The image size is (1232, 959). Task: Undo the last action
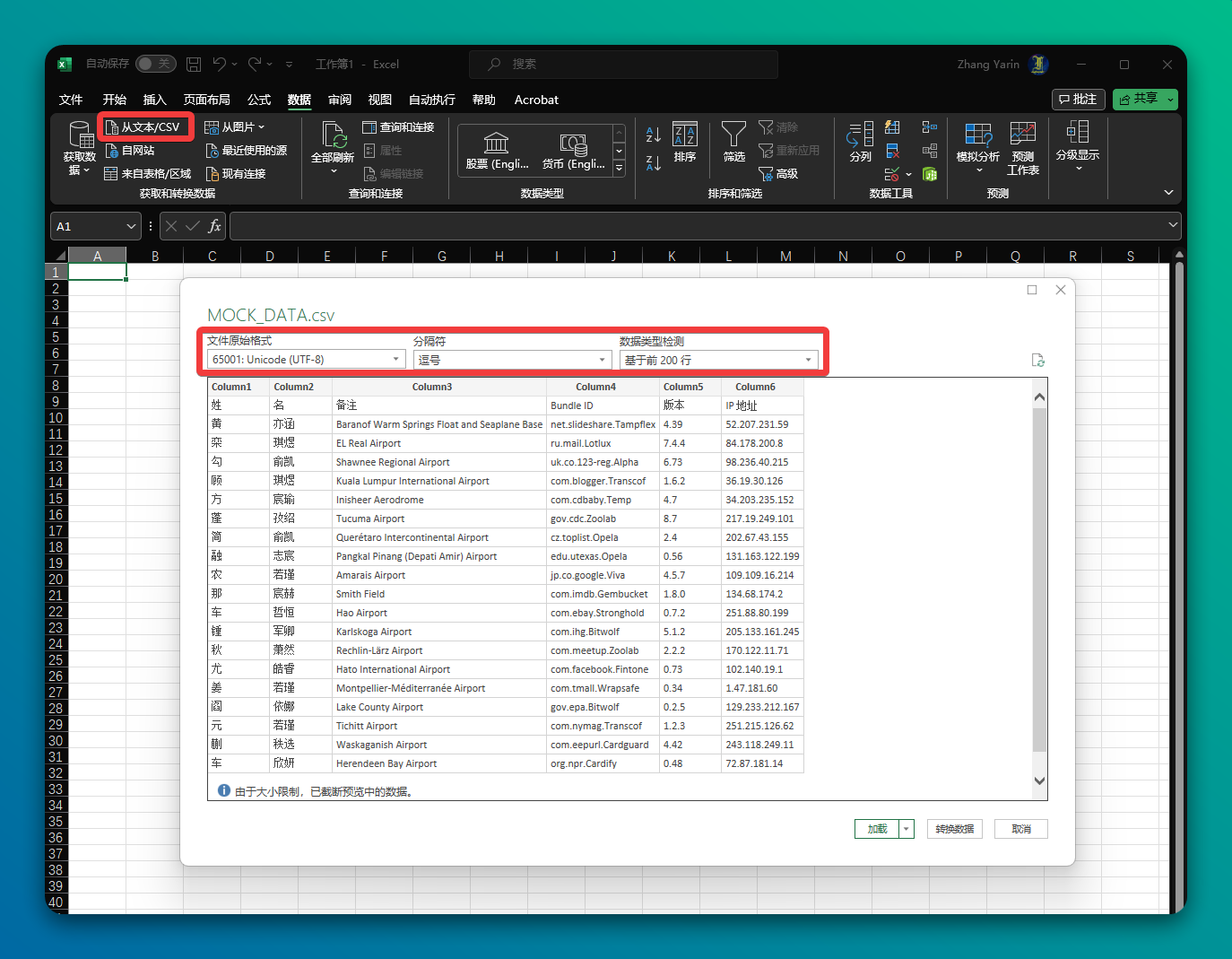pos(219,65)
